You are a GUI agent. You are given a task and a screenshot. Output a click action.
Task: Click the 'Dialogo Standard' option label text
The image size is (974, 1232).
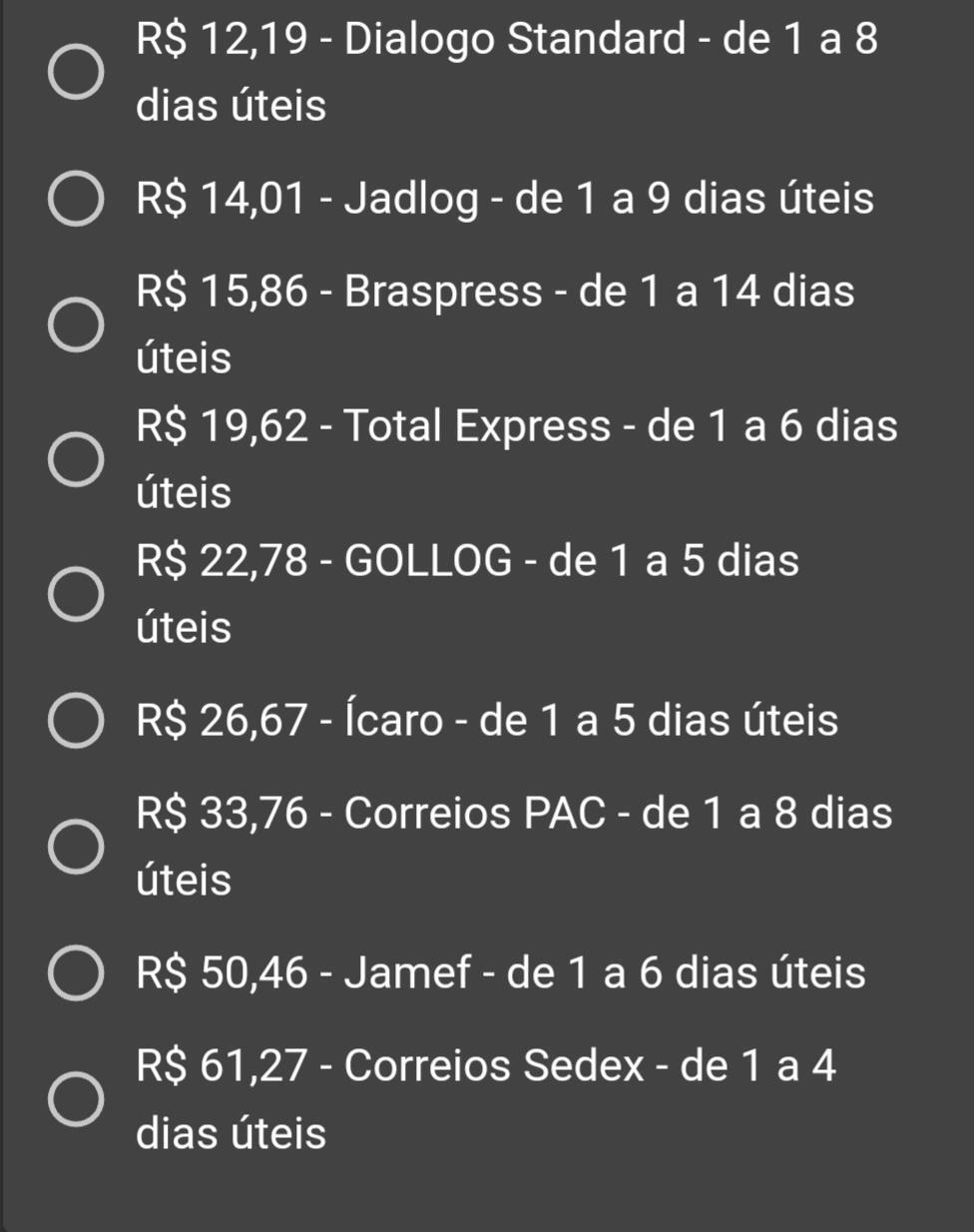click(515, 40)
